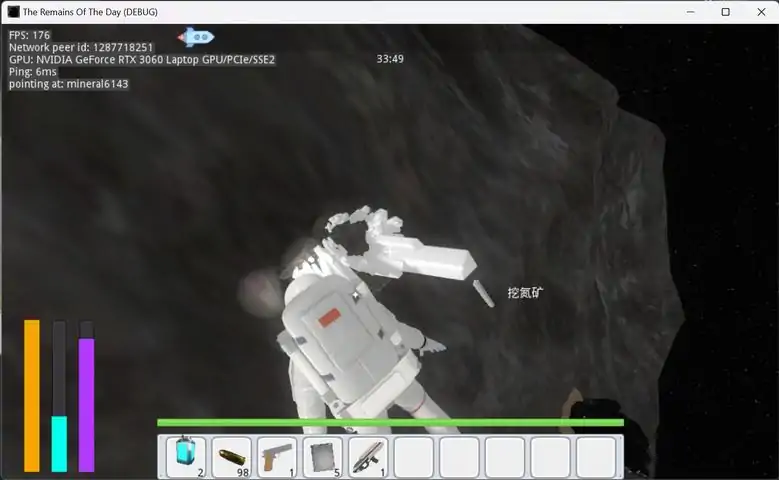This screenshot has height=480, width=779.
Task: Select the pistol hotbar slot
Action: (277, 457)
